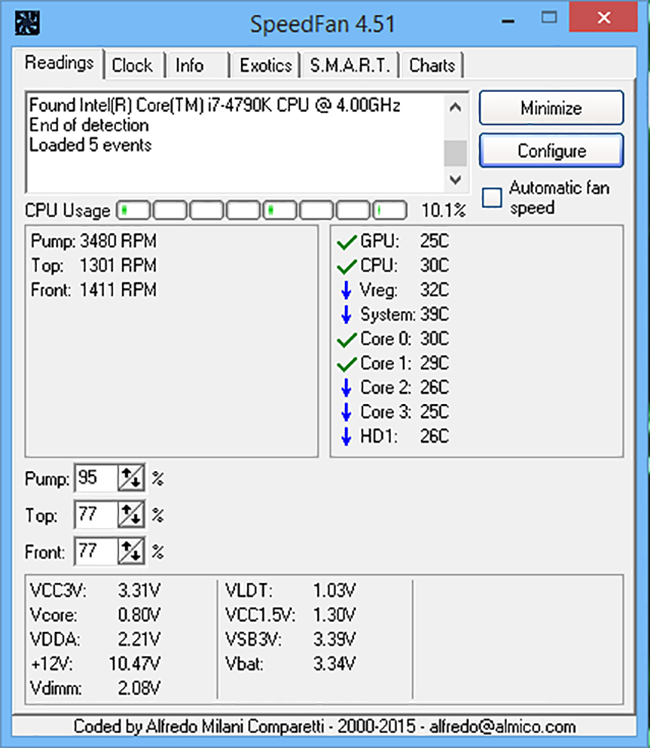650x748 pixels.
Task: Click the 'Top: 1301 RPM' reading
Action: click(93, 266)
